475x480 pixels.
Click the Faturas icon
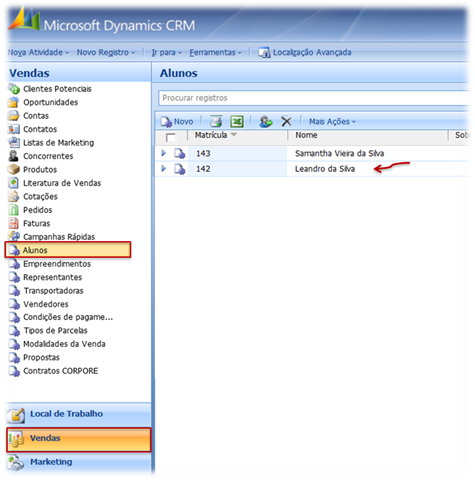14,223
